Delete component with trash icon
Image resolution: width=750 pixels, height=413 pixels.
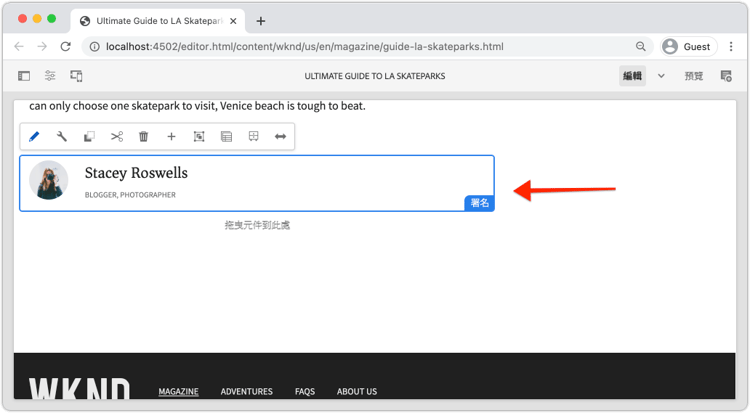pyautogui.click(x=143, y=137)
